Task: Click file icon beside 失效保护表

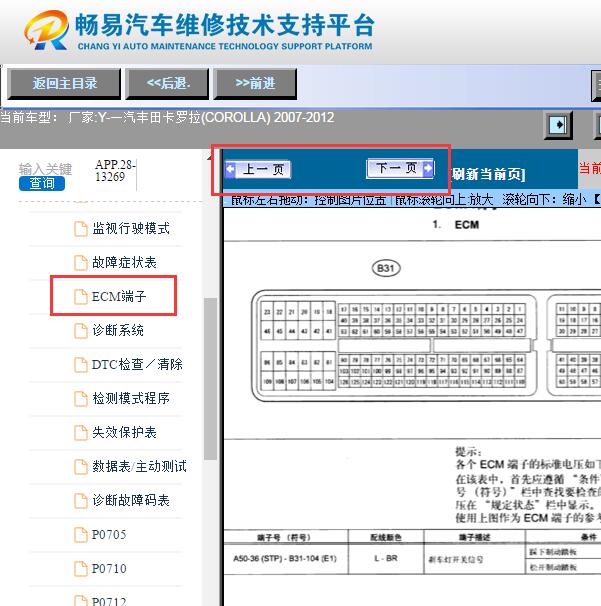Action: click(80, 432)
